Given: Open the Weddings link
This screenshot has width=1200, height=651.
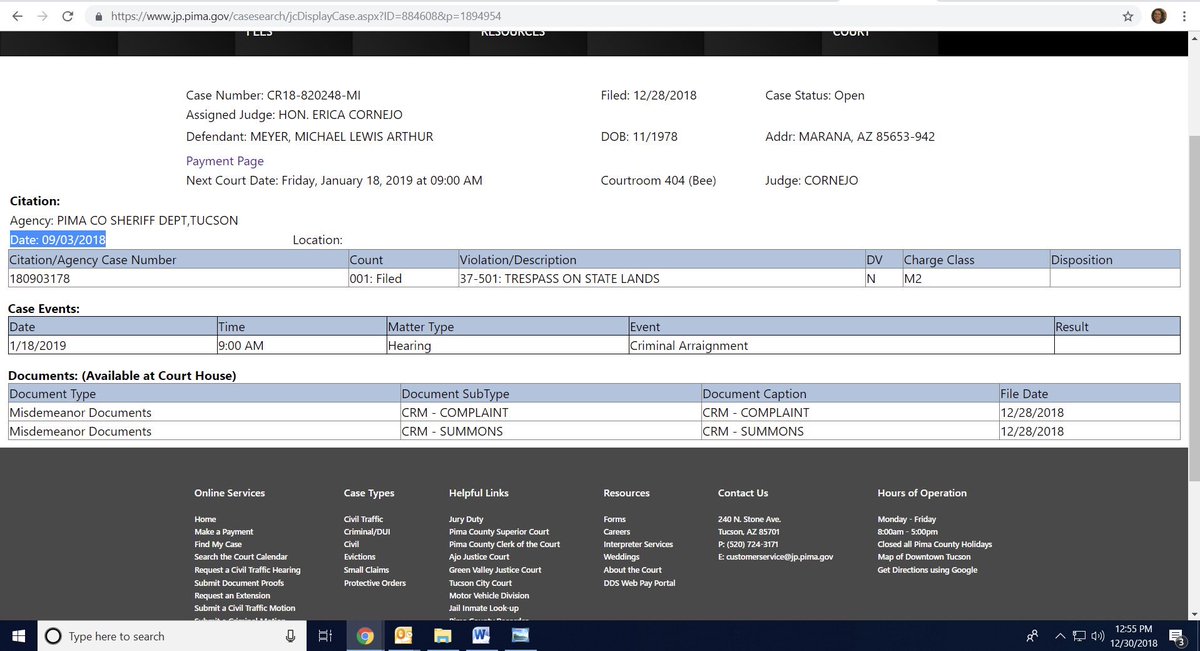Looking at the screenshot, I should 622,557.
